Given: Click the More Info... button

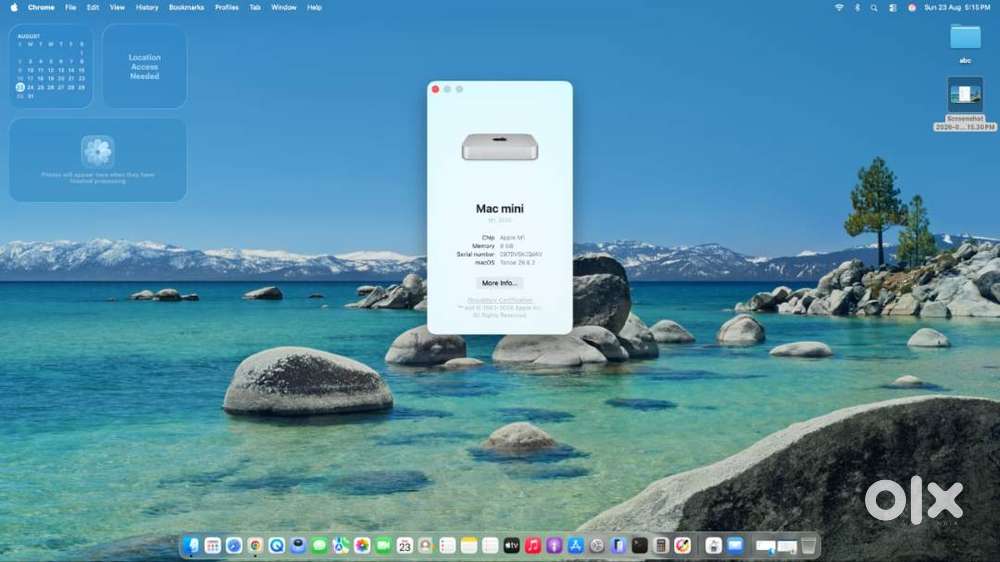Looking at the screenshot, I should [499, 283].
